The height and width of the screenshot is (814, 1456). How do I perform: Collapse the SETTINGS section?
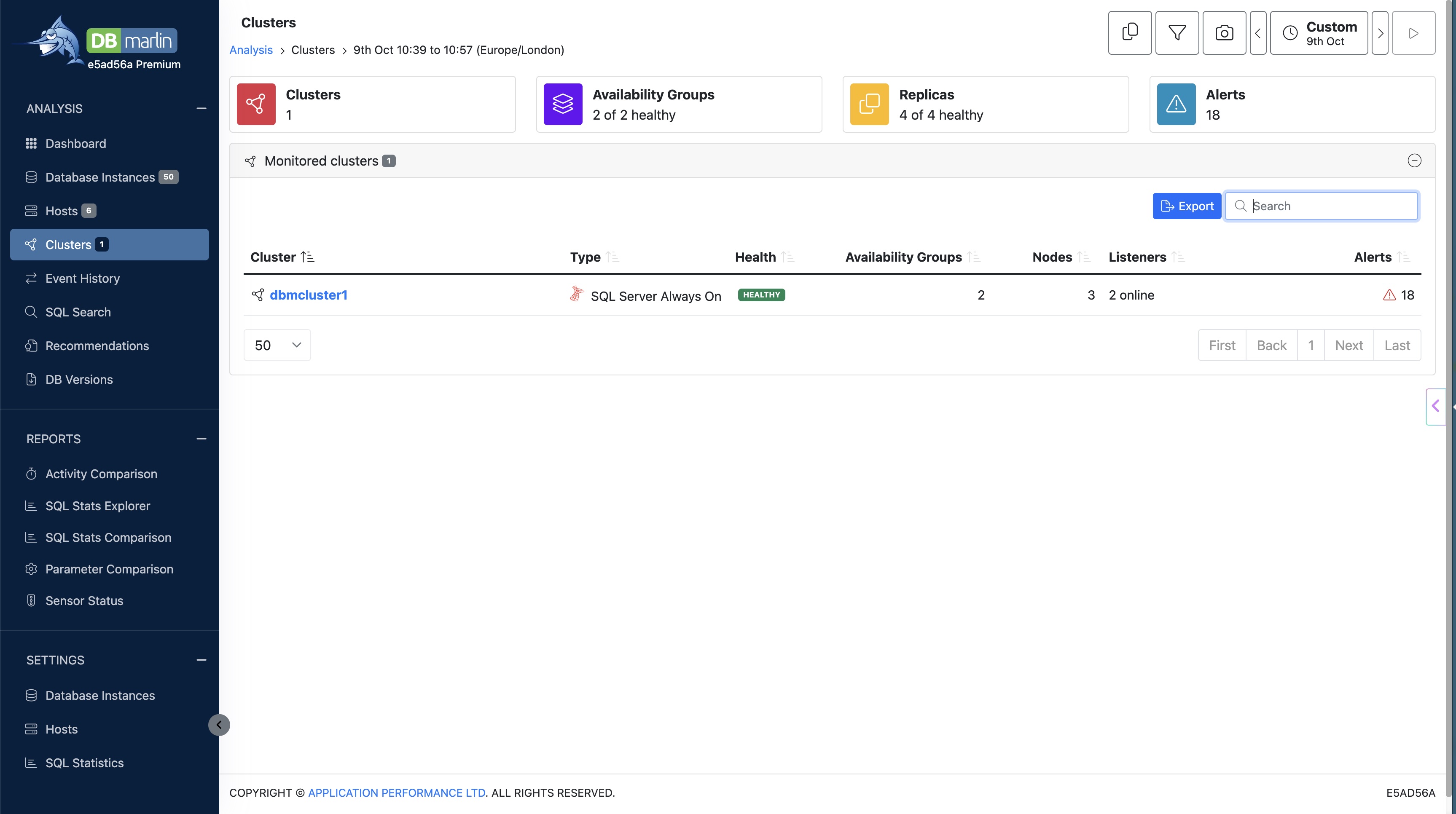pyautogui.click(x=201, y=660)
